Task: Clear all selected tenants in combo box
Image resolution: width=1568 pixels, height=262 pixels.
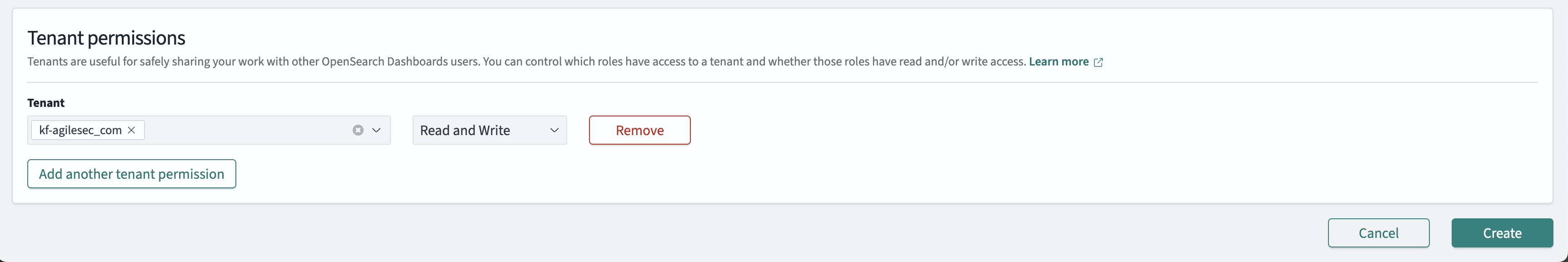Action: point(358,131)
